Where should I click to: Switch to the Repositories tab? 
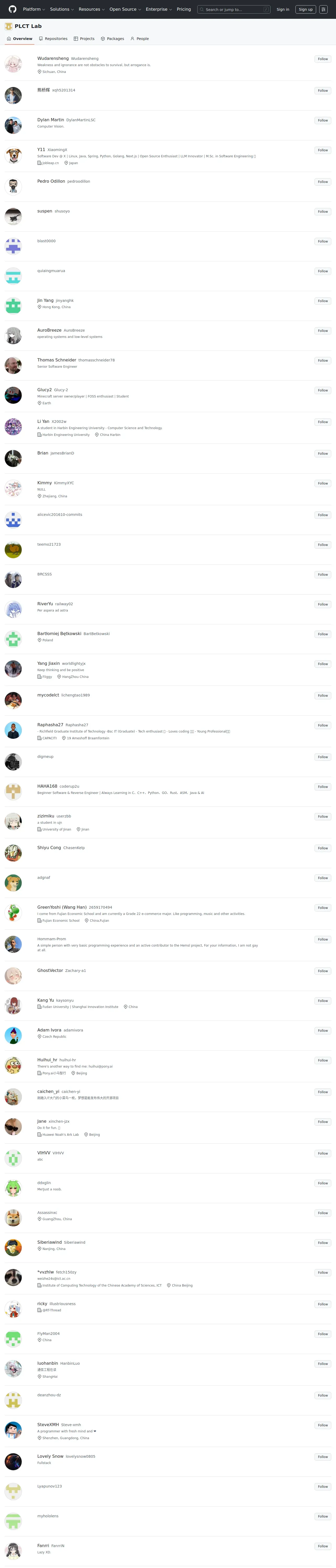tap(53, 38)
